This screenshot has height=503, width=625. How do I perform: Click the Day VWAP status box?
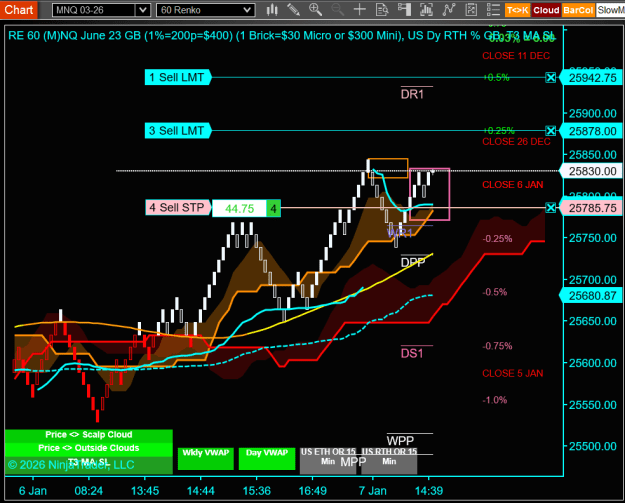point(267,458)
